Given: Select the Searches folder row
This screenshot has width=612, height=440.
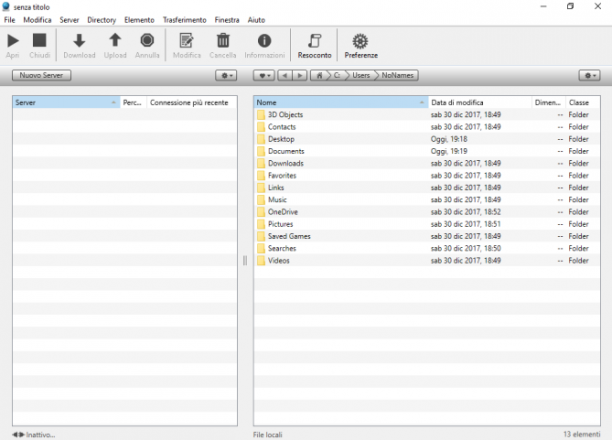Looking at the screenshot, I should [x=427, y=248].
